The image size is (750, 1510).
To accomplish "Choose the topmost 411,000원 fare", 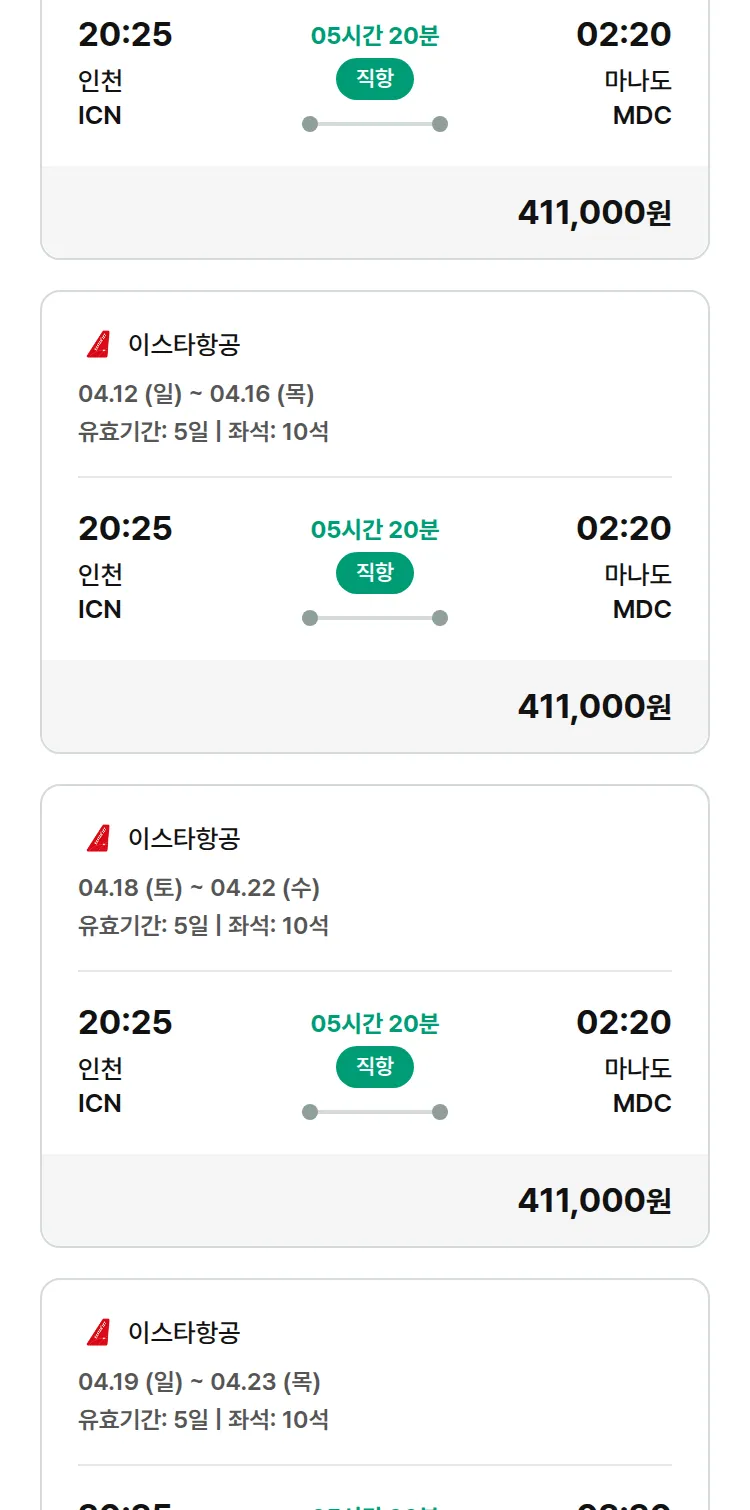I will (594, 213).
